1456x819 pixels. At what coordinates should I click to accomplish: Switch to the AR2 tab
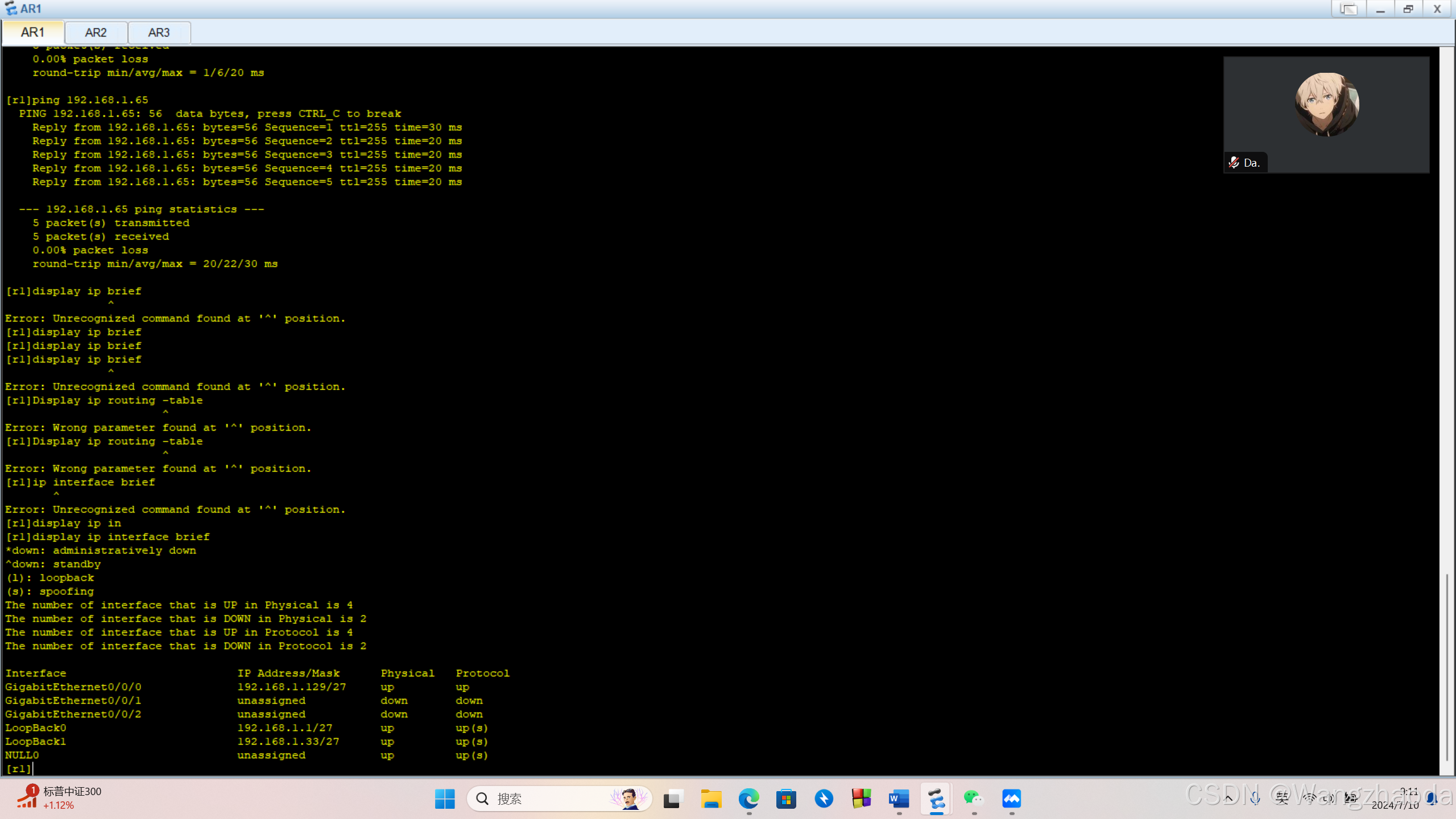point(96,32)
